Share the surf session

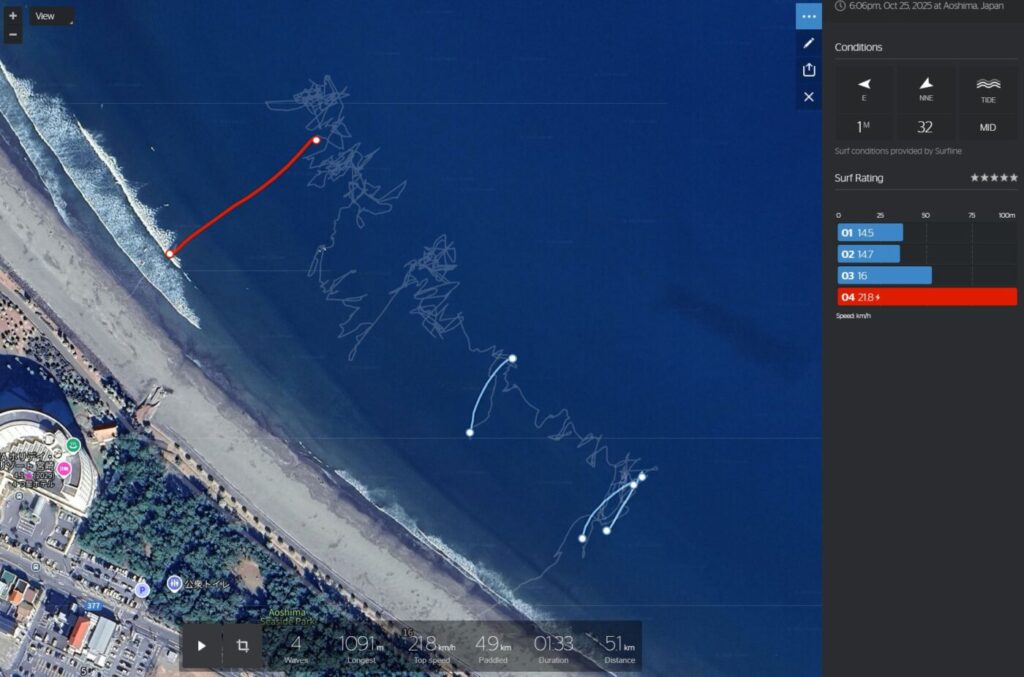[808, 70]
